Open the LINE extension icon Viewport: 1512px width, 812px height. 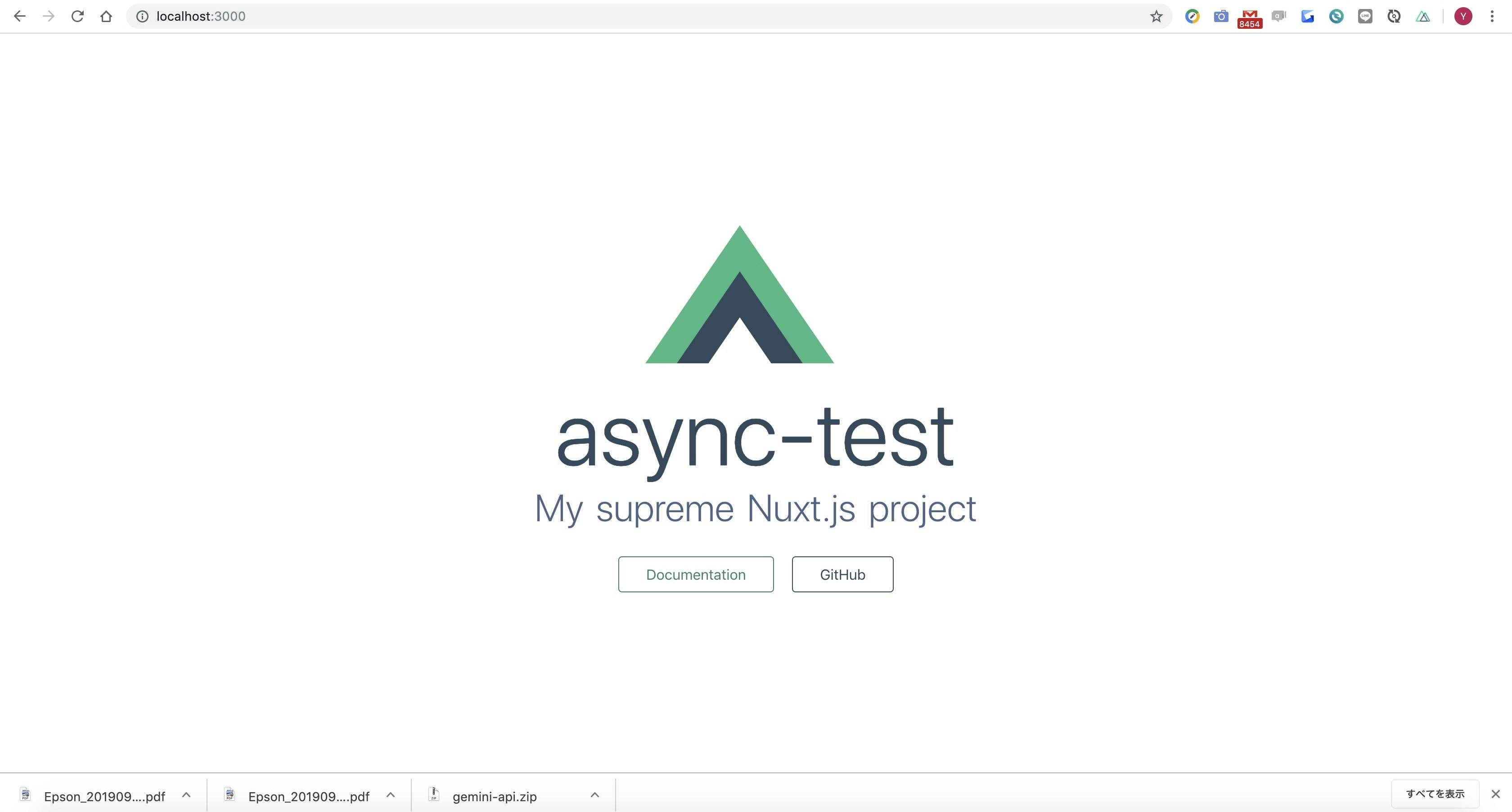pyautogui.click(x=1365, y=17)
